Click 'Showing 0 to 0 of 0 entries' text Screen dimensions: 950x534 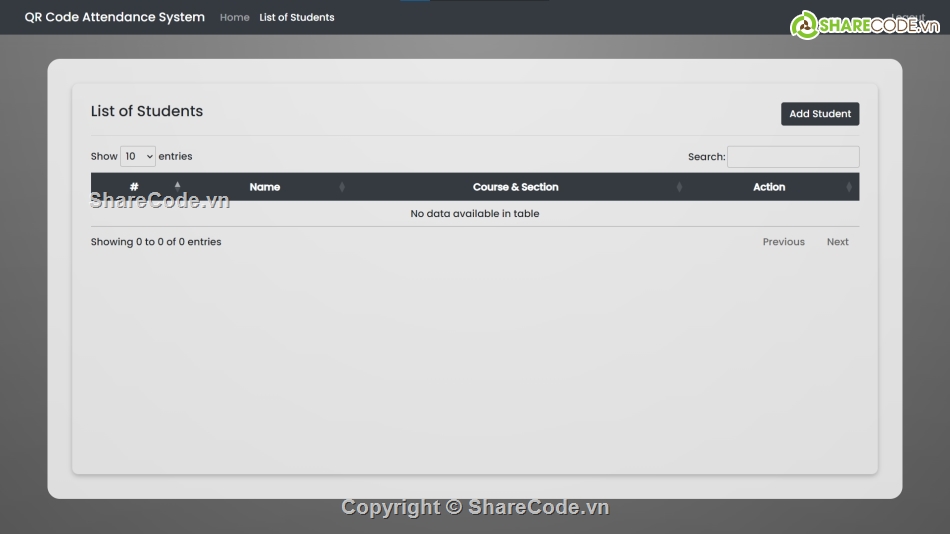point(156,242)
